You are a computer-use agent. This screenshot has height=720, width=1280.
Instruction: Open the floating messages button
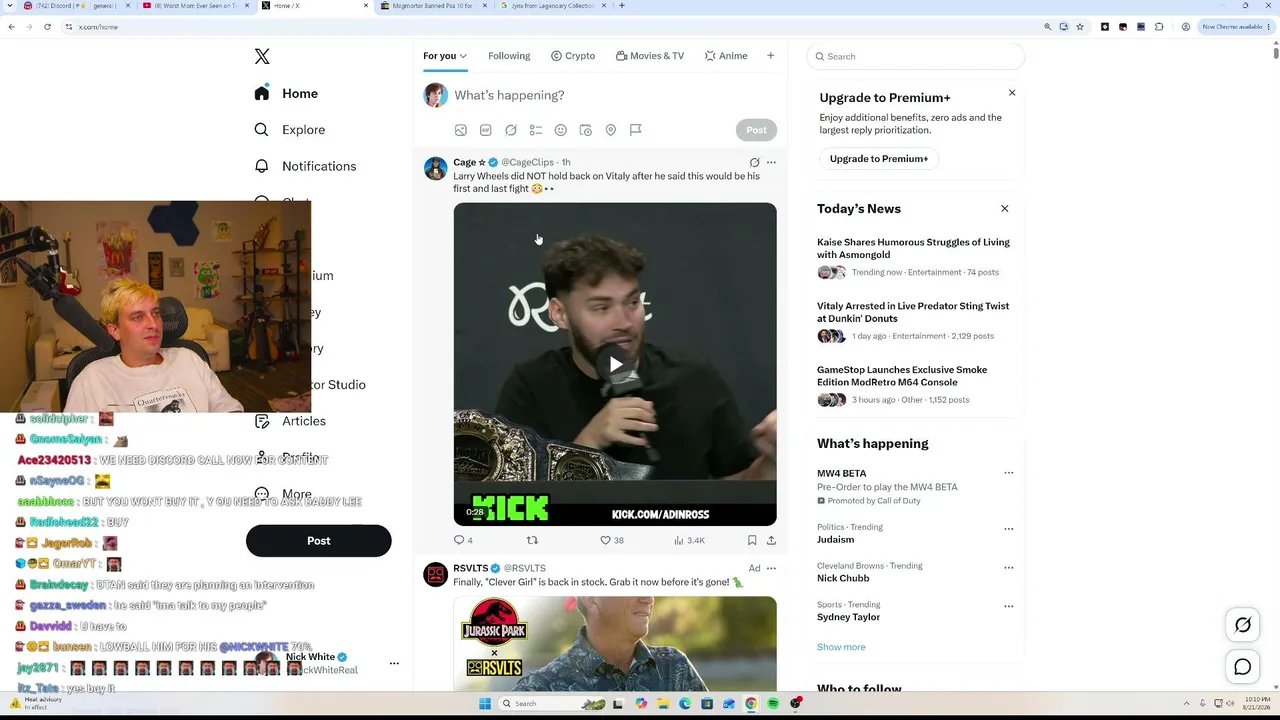pyautogui.click(x=1243, y=667)
